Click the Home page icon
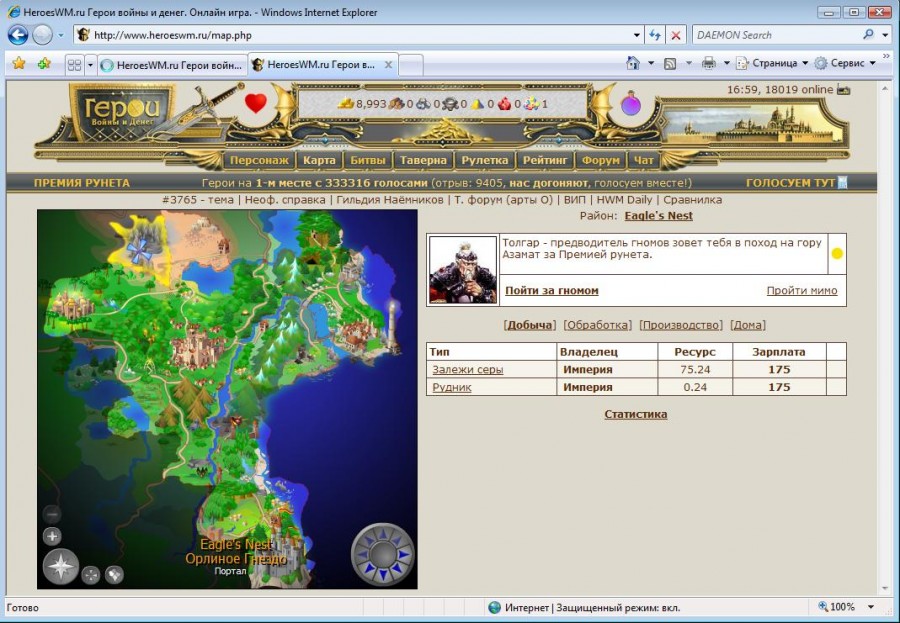The height and width of the screenshot is (623, 900). pos(633,63)
